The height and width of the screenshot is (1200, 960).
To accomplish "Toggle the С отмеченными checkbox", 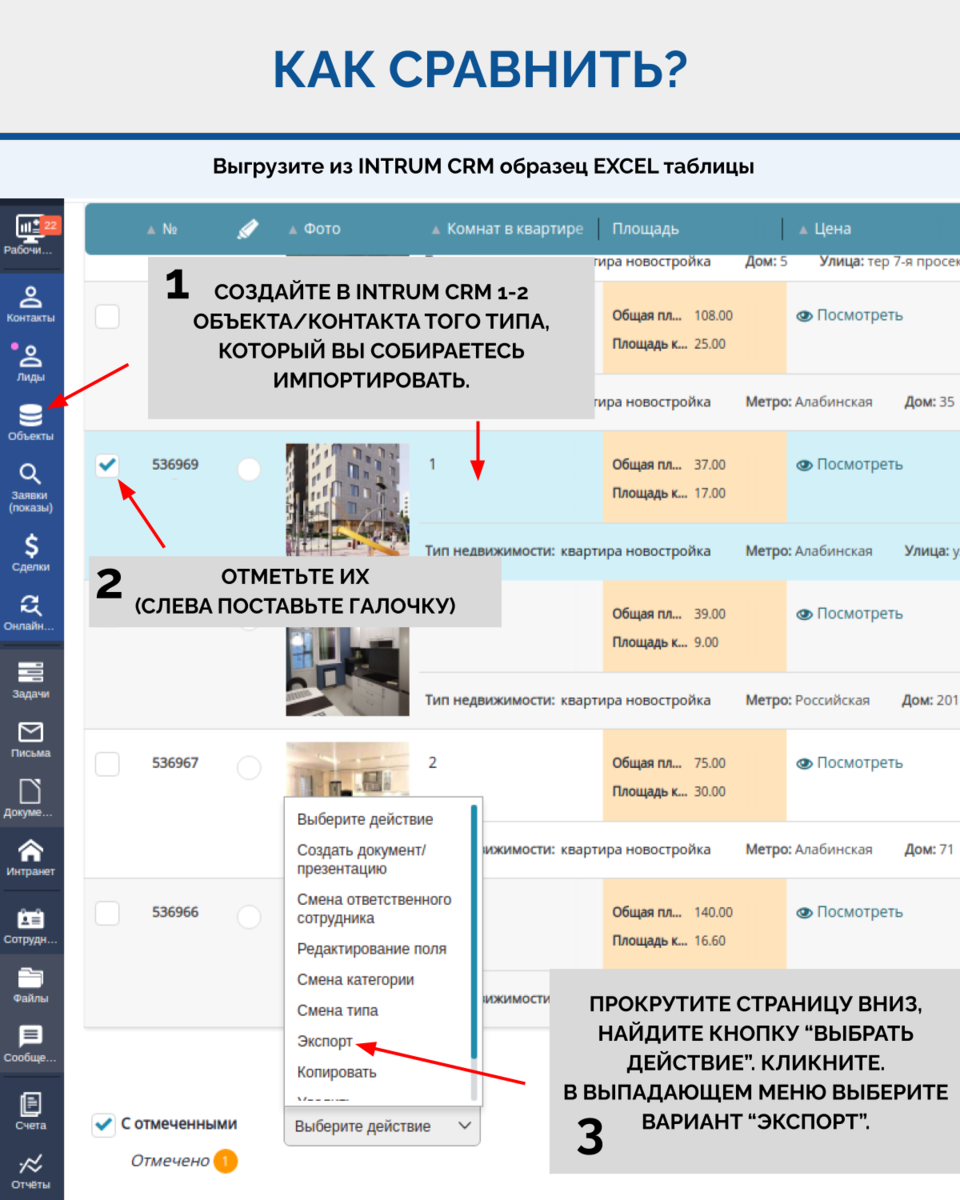I will pyautogui.click(x=101, y=1124).
